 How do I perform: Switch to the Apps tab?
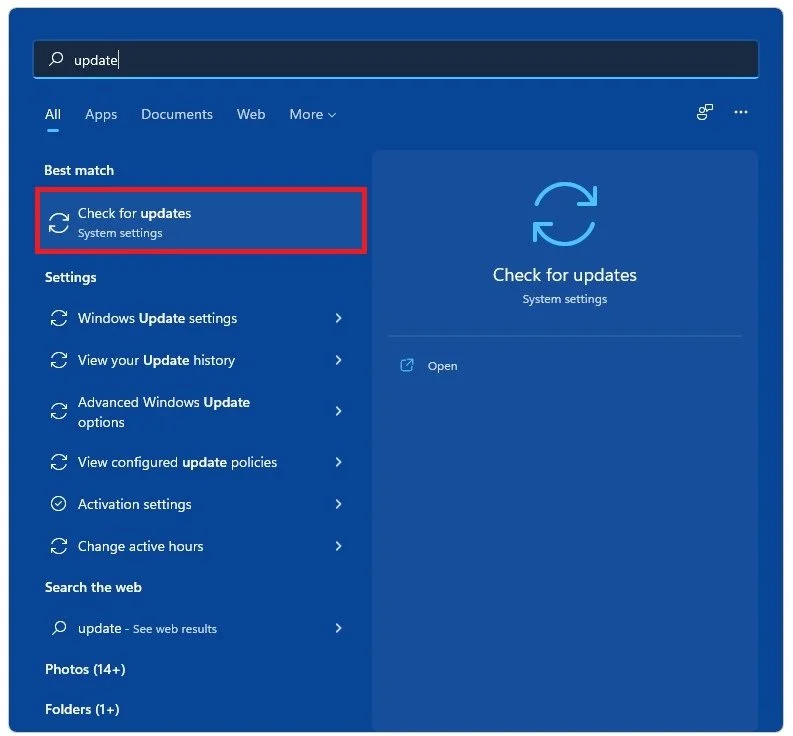point(101,115)
